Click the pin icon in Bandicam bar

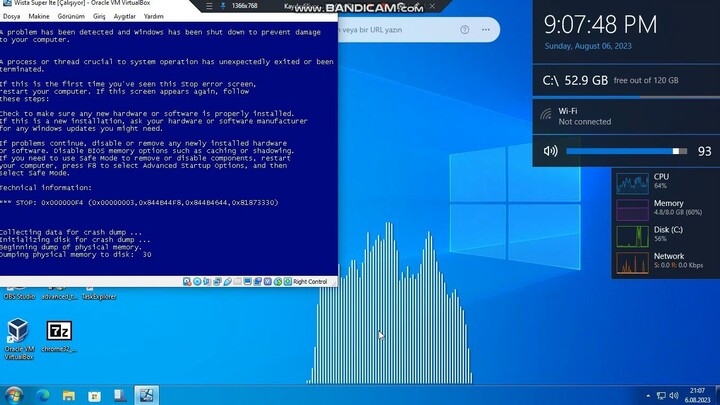tap(223, 6)
